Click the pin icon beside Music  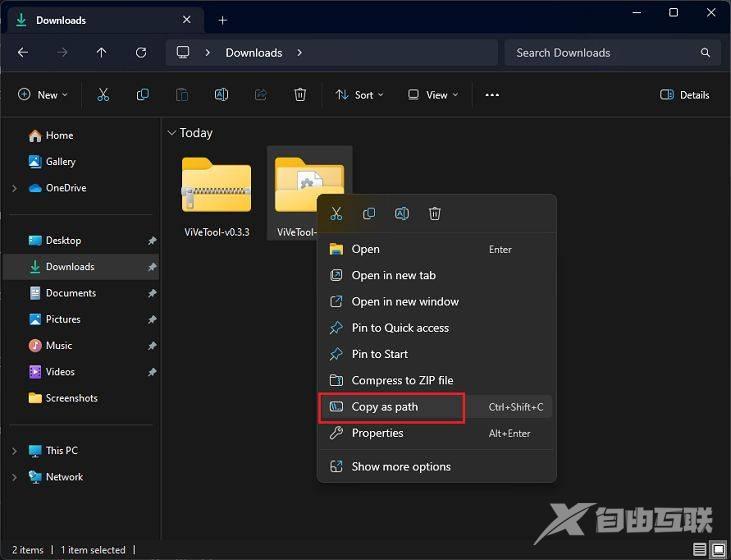click(152, 346)
